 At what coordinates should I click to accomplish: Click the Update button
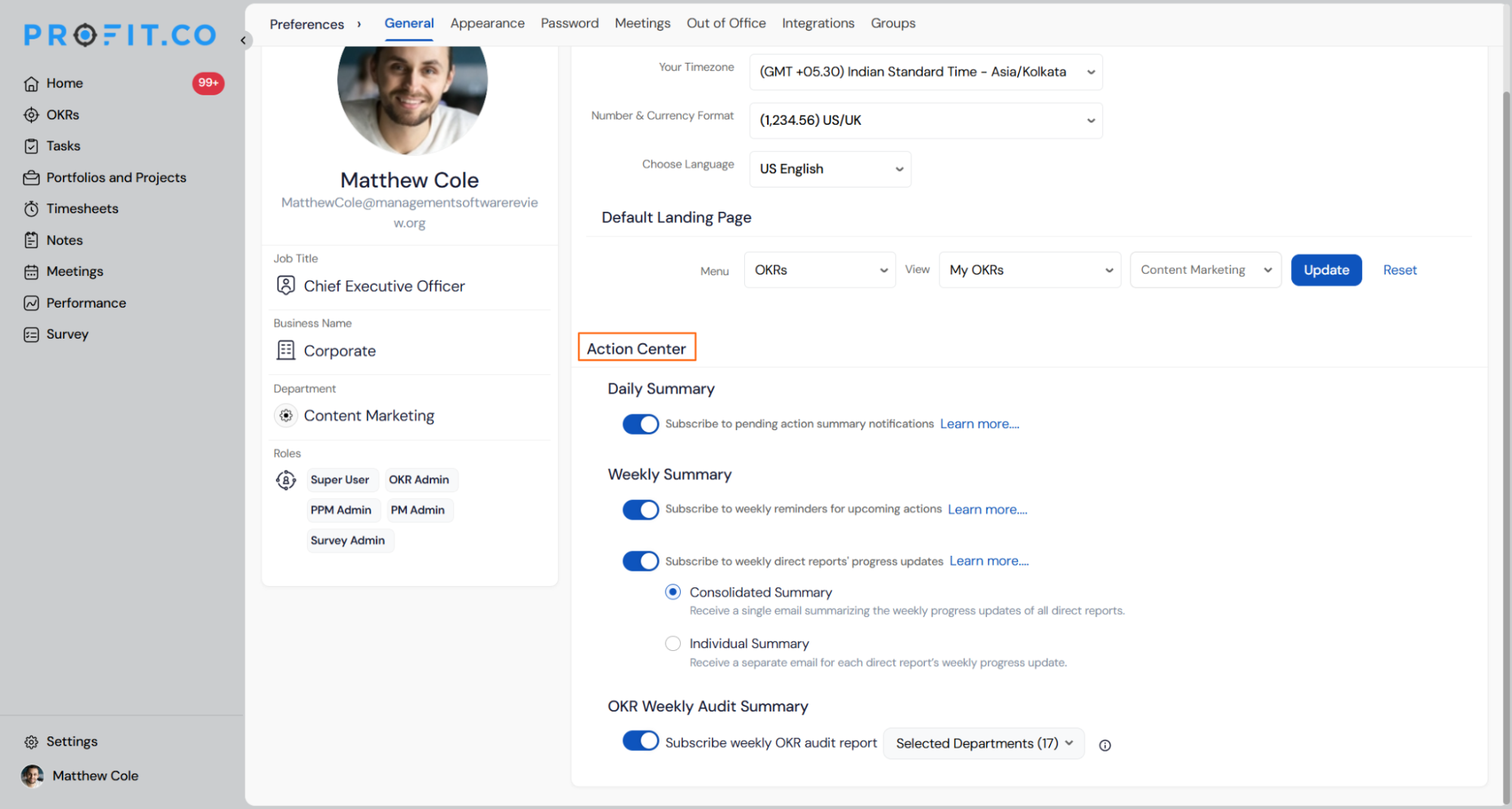click(1326, 270)
